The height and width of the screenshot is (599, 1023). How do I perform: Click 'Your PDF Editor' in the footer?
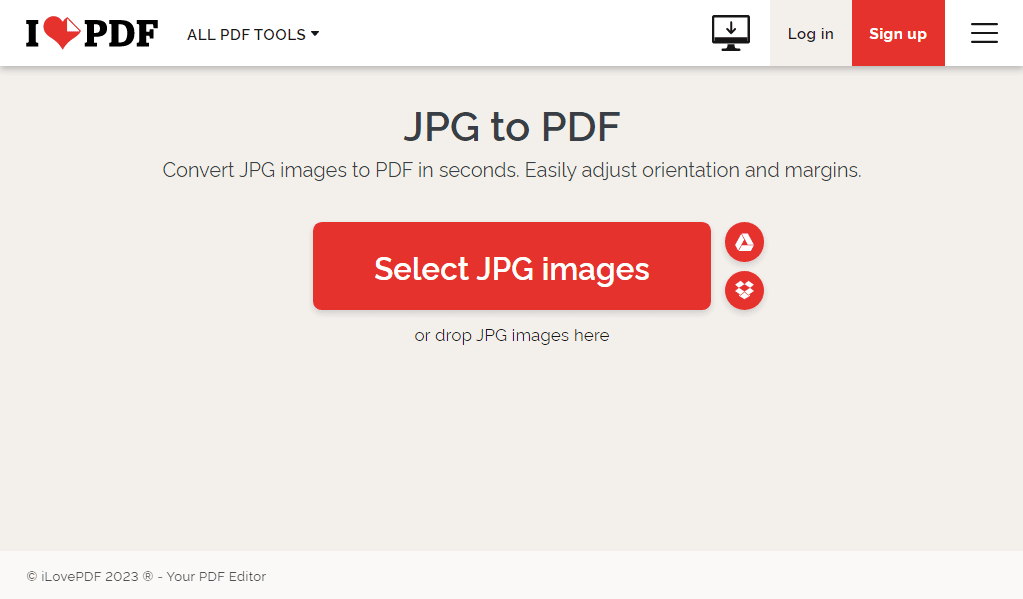click(x=216, y=577)
